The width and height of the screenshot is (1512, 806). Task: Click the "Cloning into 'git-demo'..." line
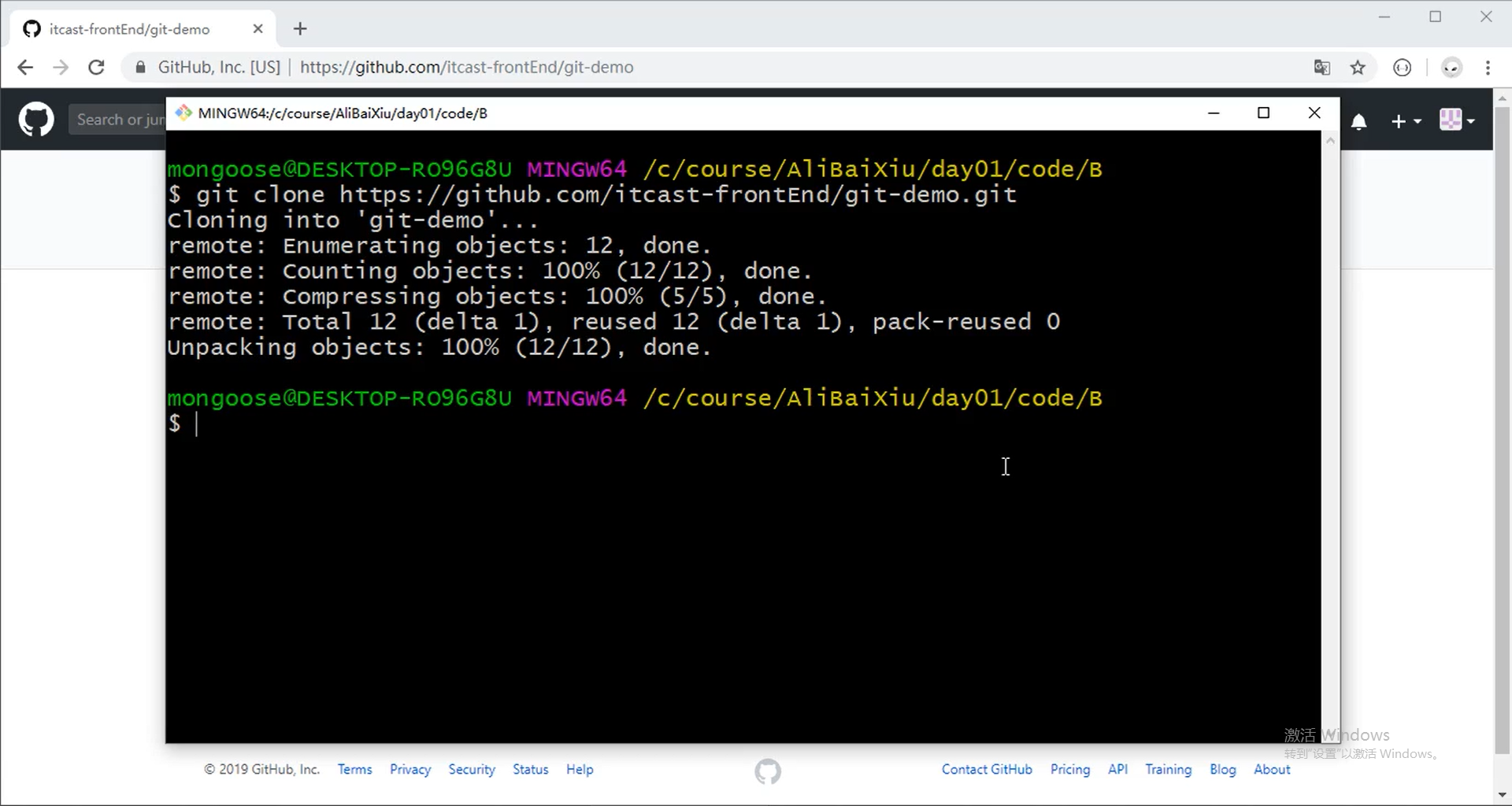pyautogui.click(x=353, y=220)
